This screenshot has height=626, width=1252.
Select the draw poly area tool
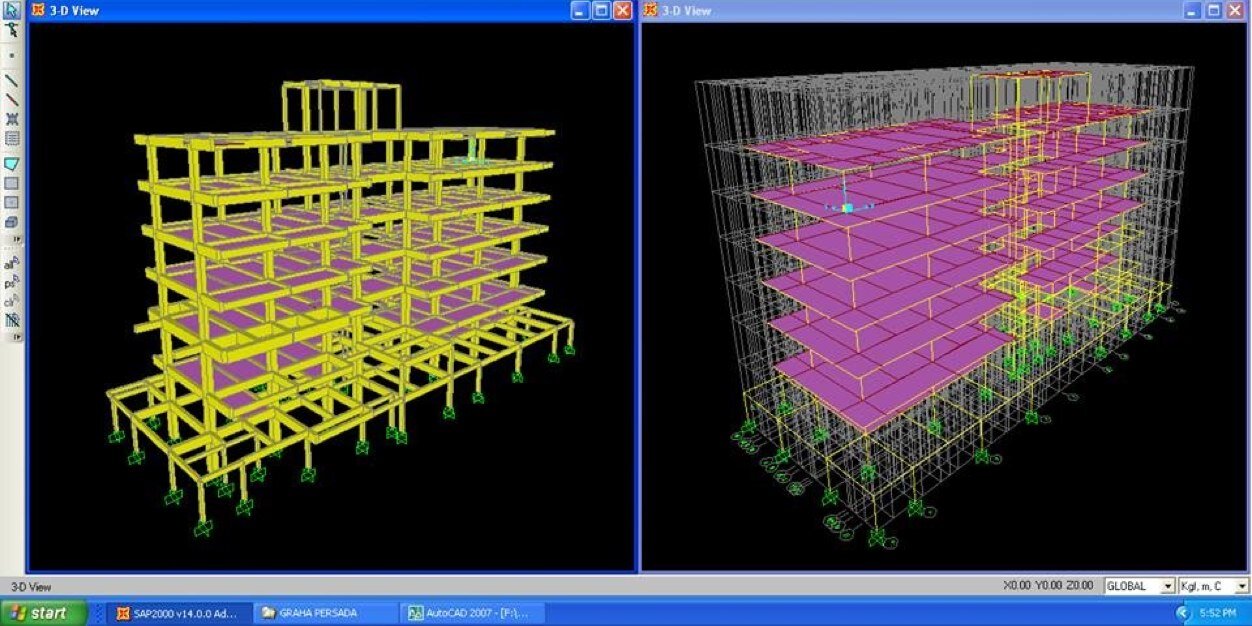pos(12,163)
